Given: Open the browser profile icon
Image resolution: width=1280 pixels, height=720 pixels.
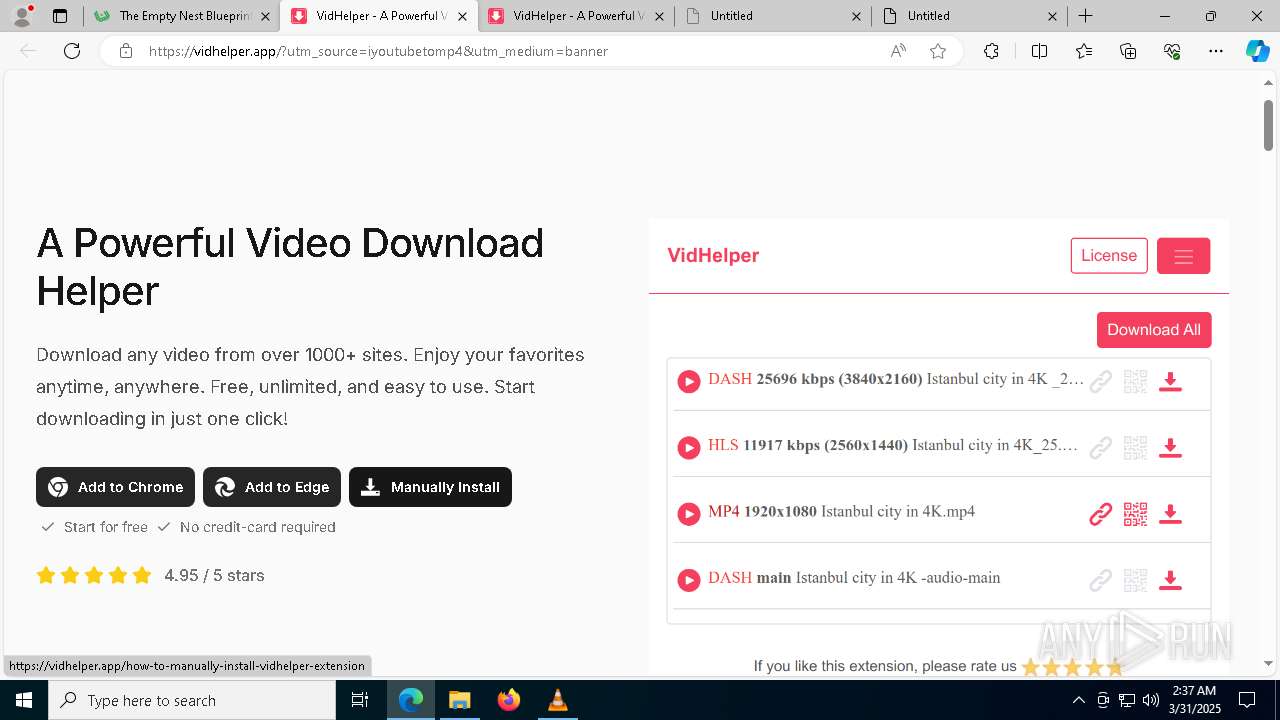Looking at the screenshot, I should [x=22, y=16].
